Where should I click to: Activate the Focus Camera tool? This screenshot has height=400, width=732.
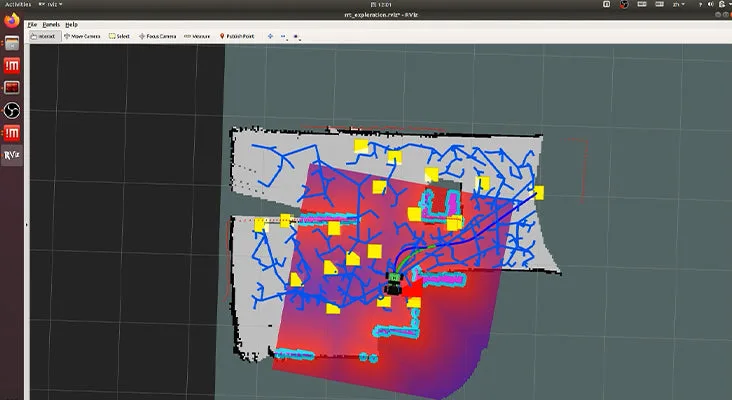[x=158, y=36]
